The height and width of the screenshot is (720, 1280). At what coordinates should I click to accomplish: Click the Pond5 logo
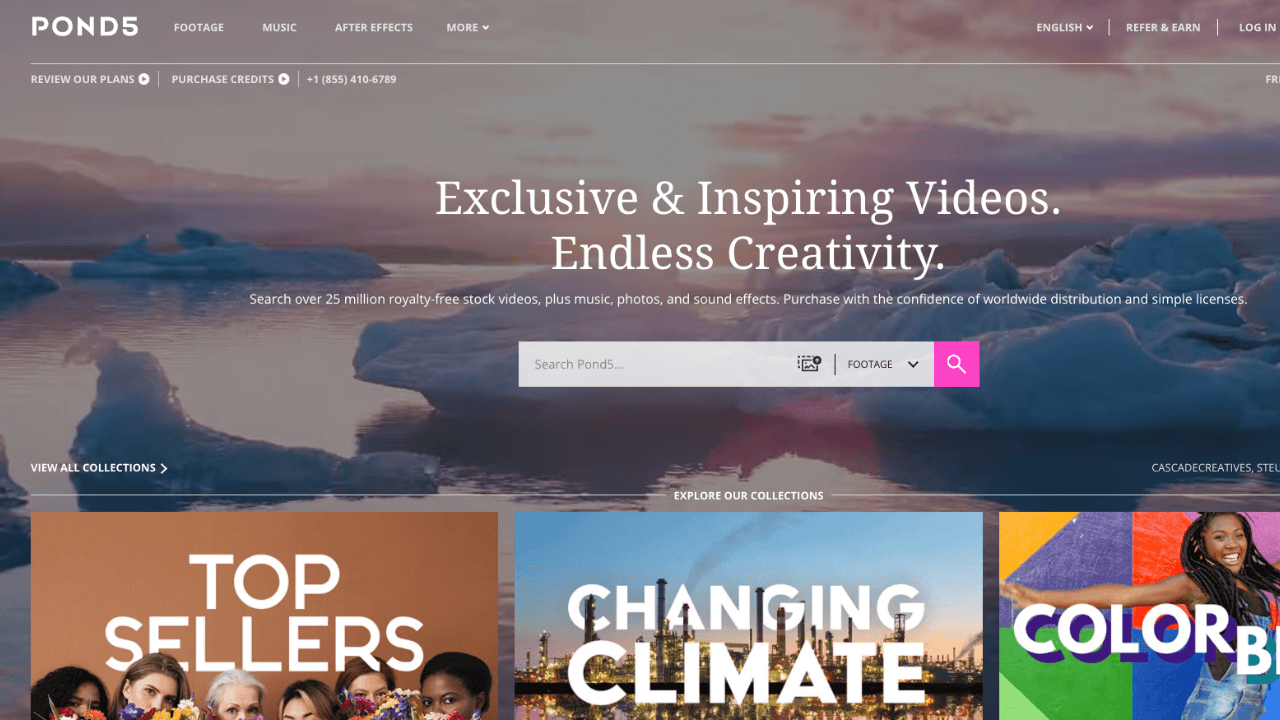(x=85, y=27)
